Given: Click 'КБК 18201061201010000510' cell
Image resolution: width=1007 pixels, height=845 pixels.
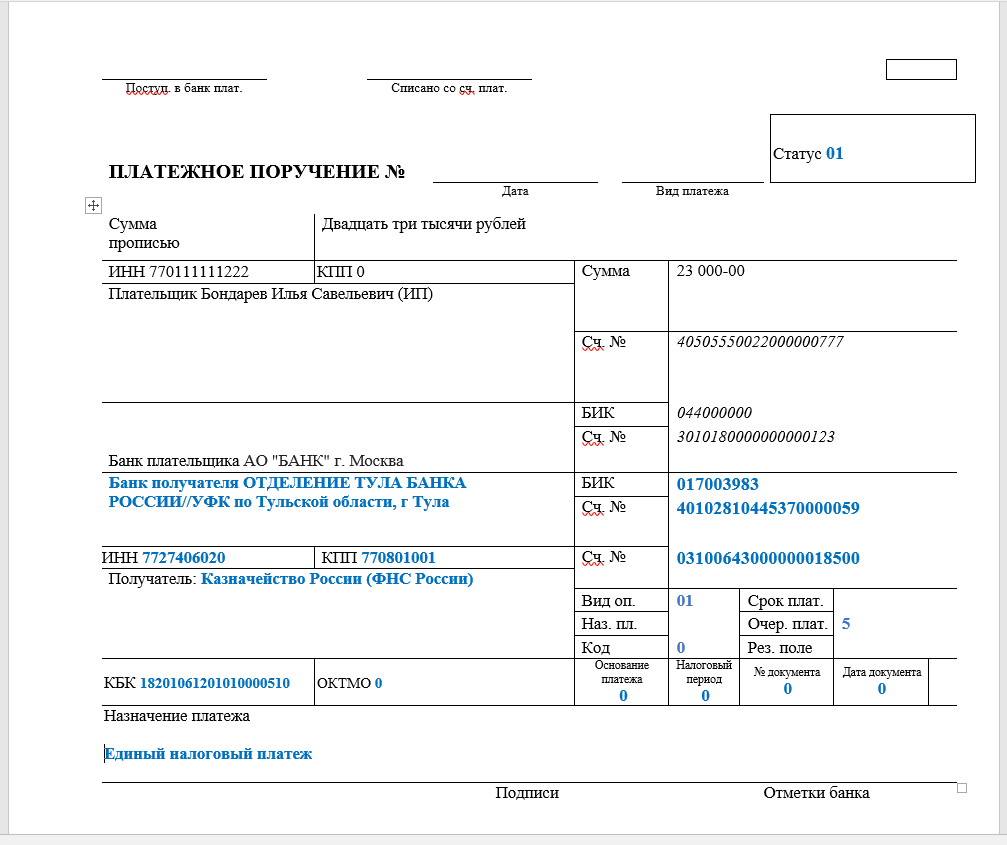Looking at the screenshot, I should (208, 683).
